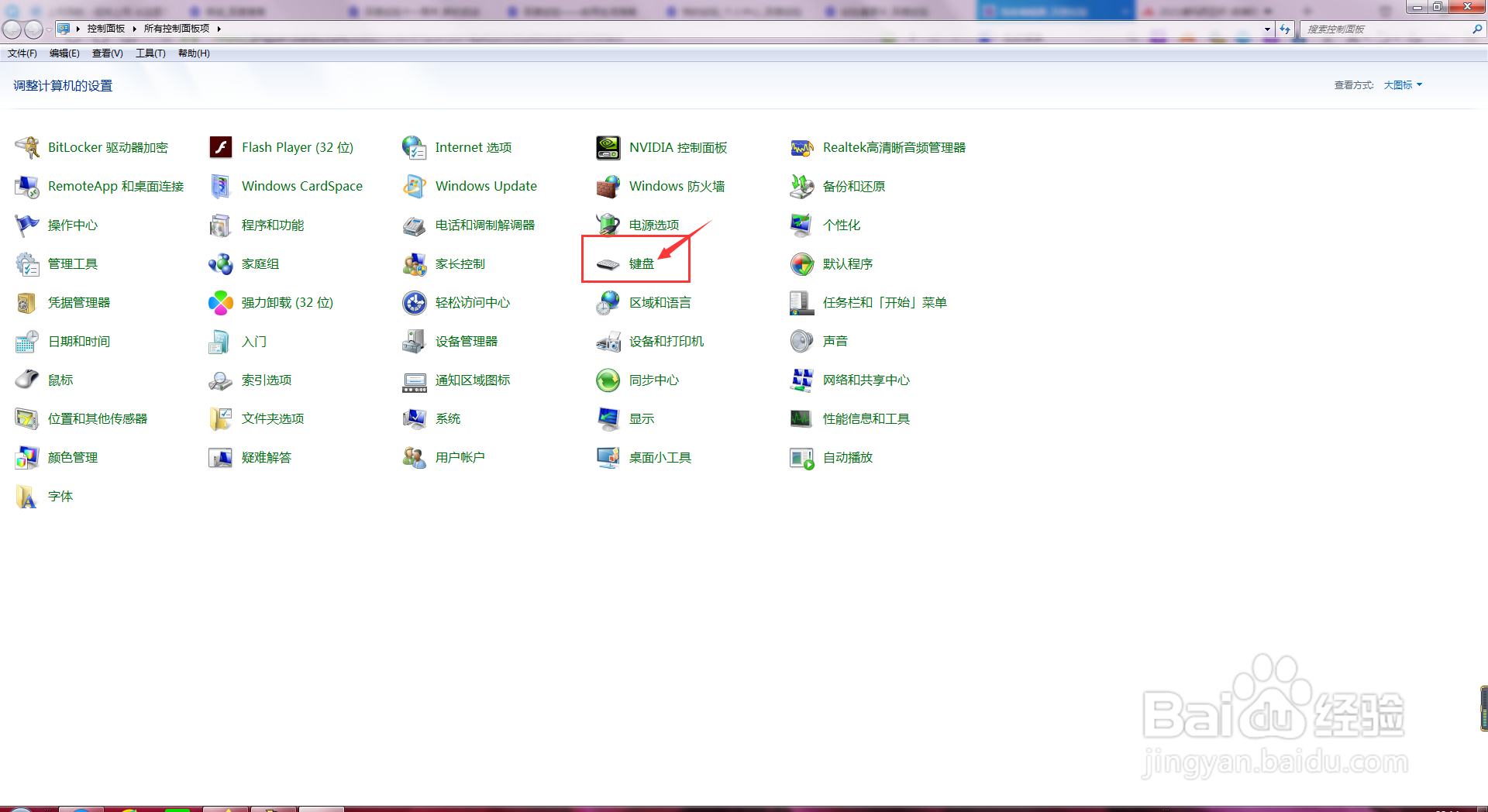Open the 性能信息和工具 link
Image resolution: width=1488 pixels, height=812 pixels.
866,418
